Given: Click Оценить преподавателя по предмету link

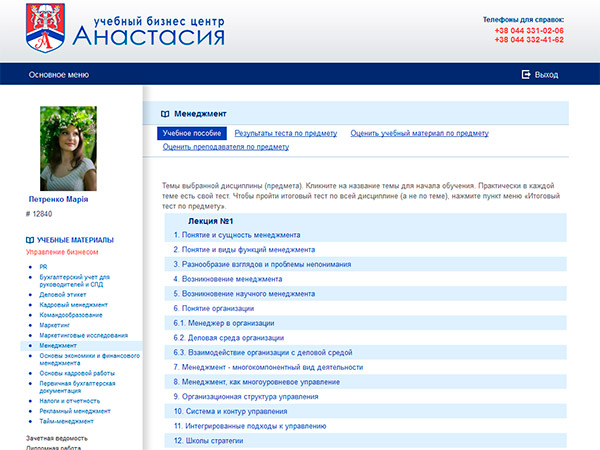Looking at the screenshot, I should pyautogui.click(x=226, y=147).
